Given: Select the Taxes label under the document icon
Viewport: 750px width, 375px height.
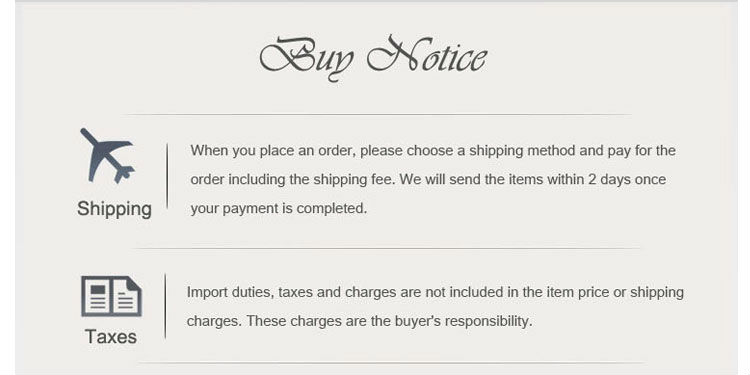Looking at the screenshot, I should (111, 337).
